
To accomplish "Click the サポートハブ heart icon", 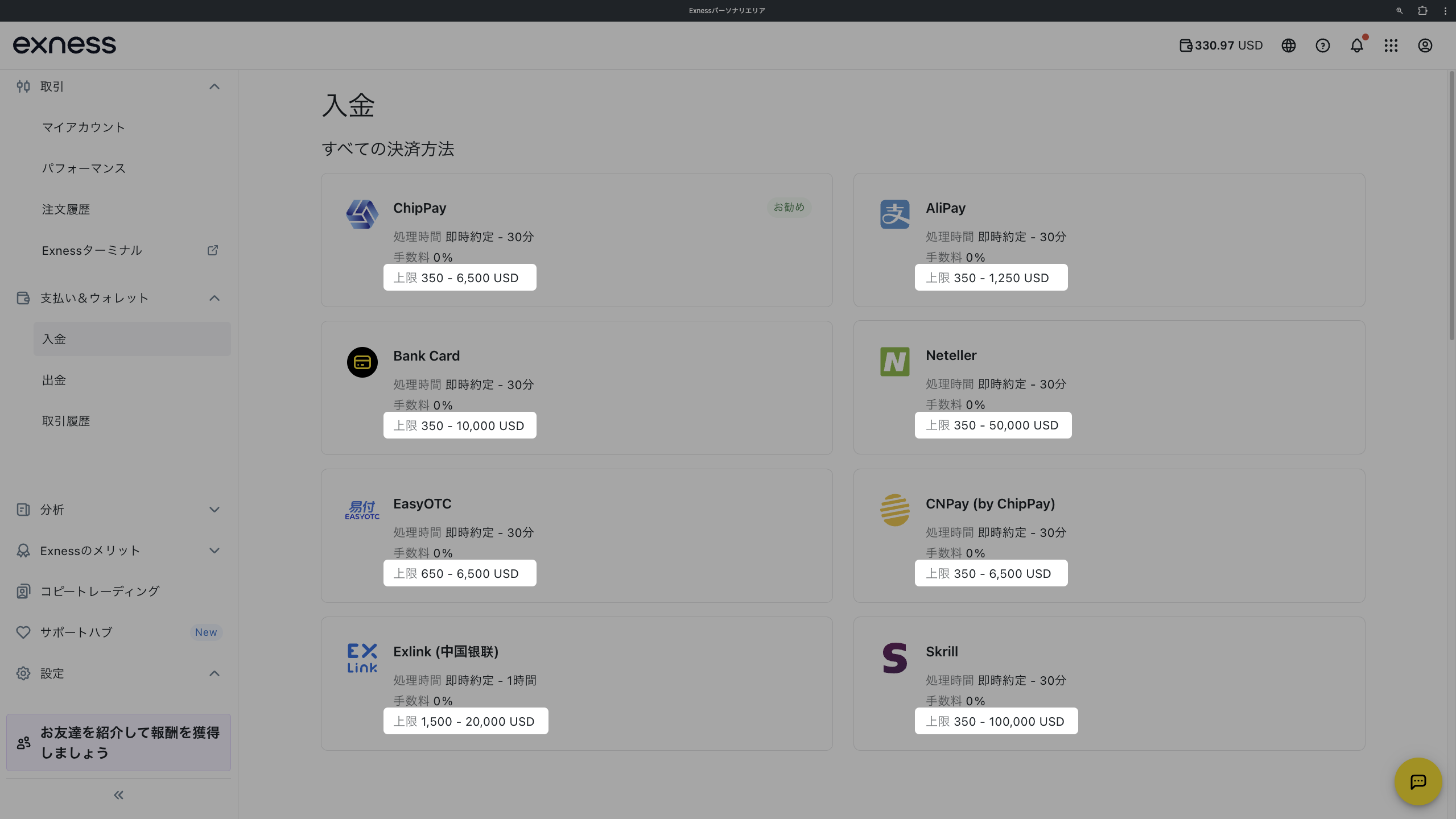I will pyautogui.click(x=23, y=632).
